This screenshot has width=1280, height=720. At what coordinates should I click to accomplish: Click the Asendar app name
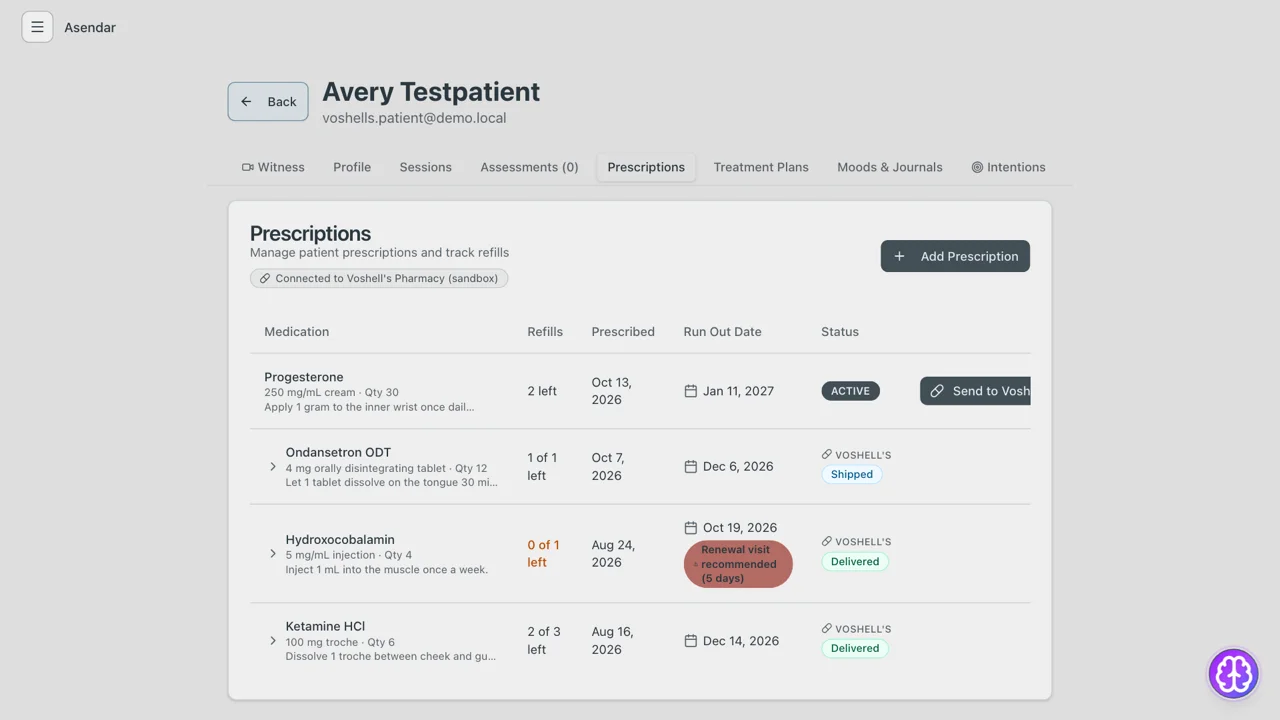90,27
